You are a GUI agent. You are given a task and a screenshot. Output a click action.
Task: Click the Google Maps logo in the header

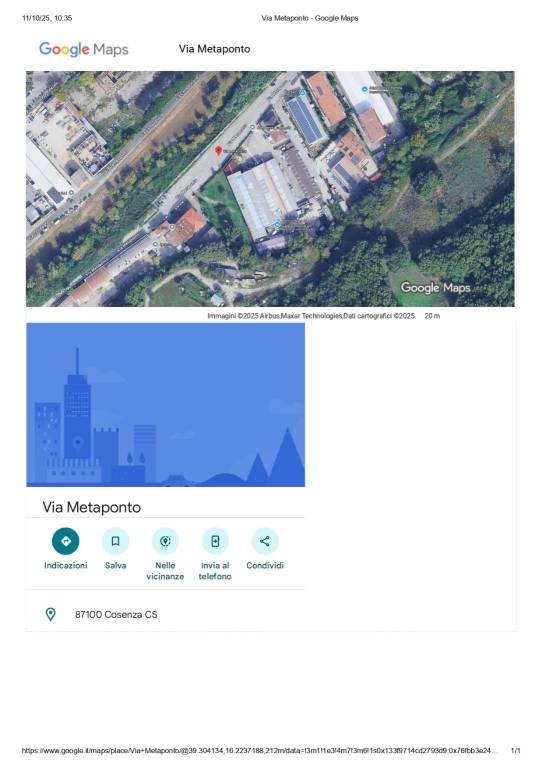[x=84, y=49]
